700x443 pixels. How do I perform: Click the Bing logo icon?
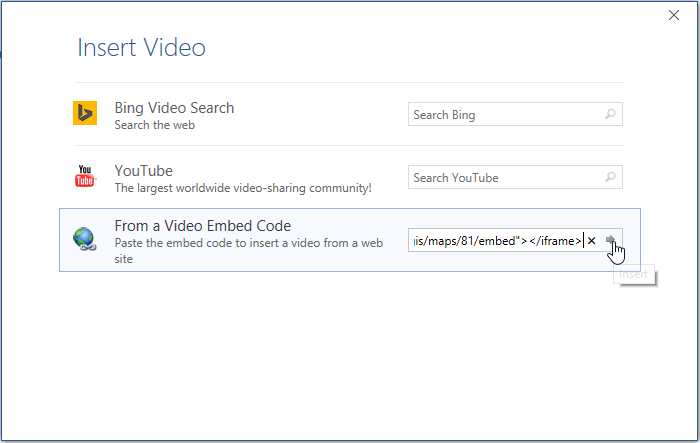coord(85,113)
